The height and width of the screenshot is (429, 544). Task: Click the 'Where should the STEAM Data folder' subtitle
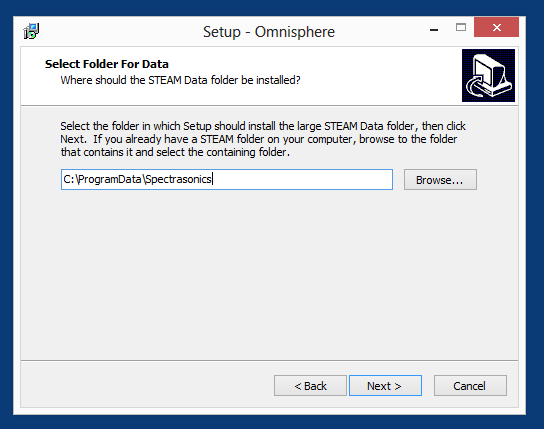click(180, 80)
